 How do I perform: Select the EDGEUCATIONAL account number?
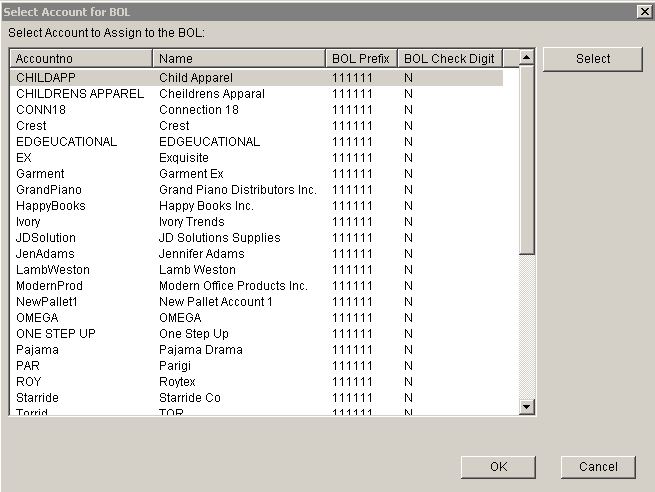(x=66, y=142)
